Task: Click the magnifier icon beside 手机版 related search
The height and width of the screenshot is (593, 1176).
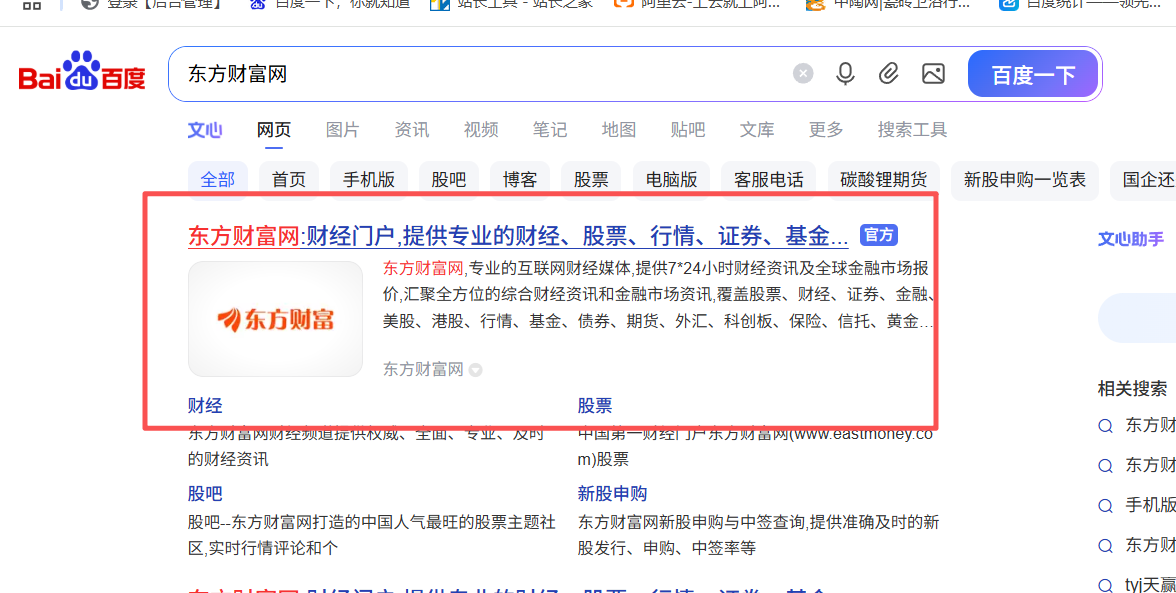Action: coord(1105,505)
